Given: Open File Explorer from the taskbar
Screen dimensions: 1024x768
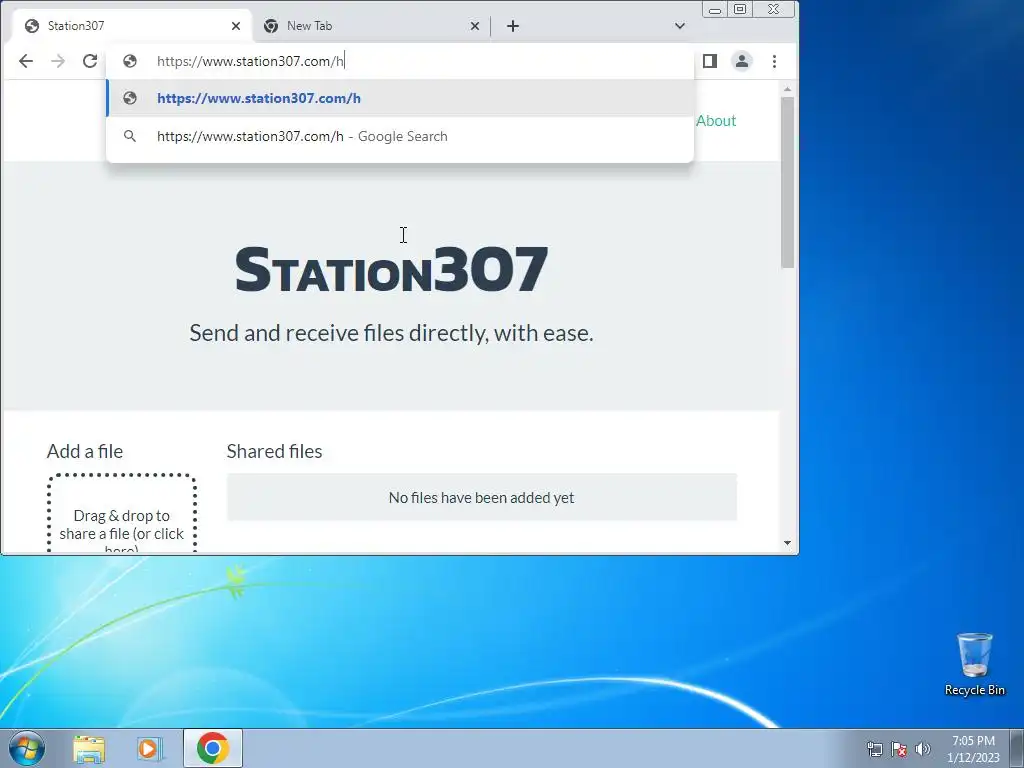Looking at the screenshot, I should click(89, 748).
